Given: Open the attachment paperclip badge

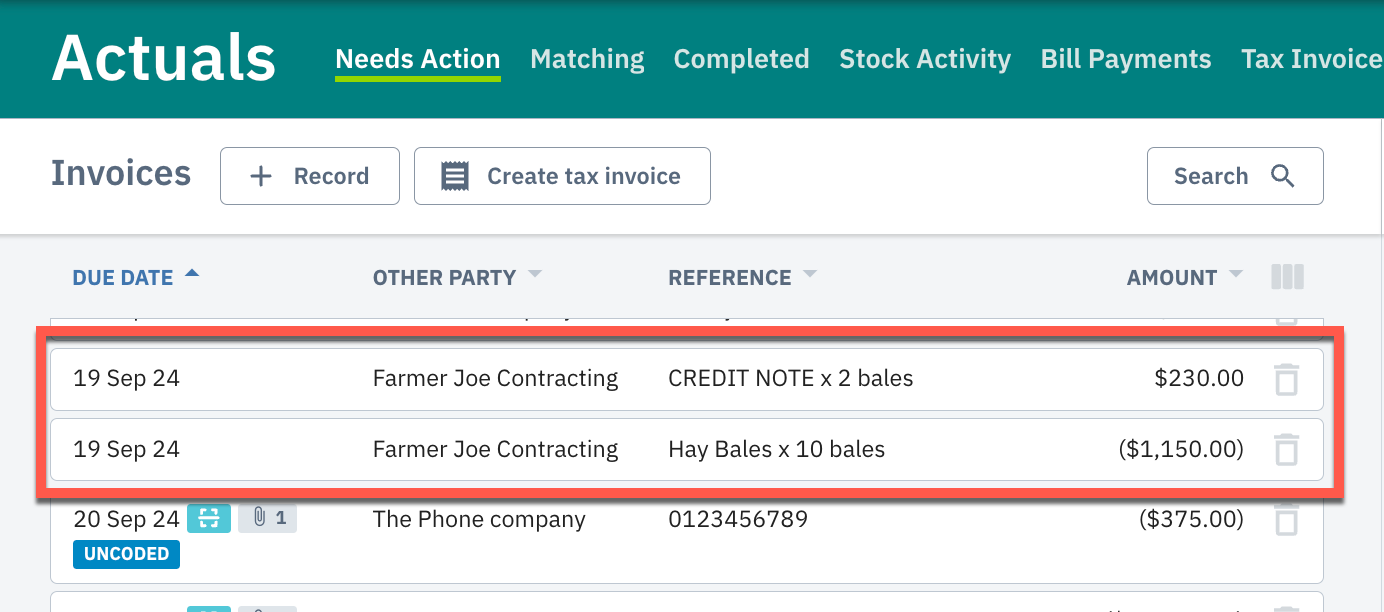Looking at the screenshot, I should point(268,518).
